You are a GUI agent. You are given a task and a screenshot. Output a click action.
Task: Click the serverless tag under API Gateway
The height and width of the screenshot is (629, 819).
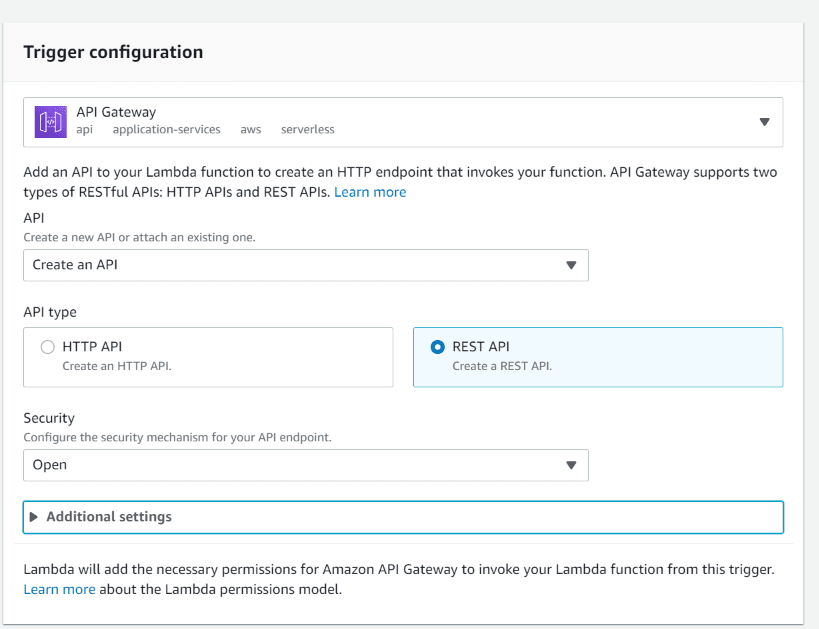(308, 129)
